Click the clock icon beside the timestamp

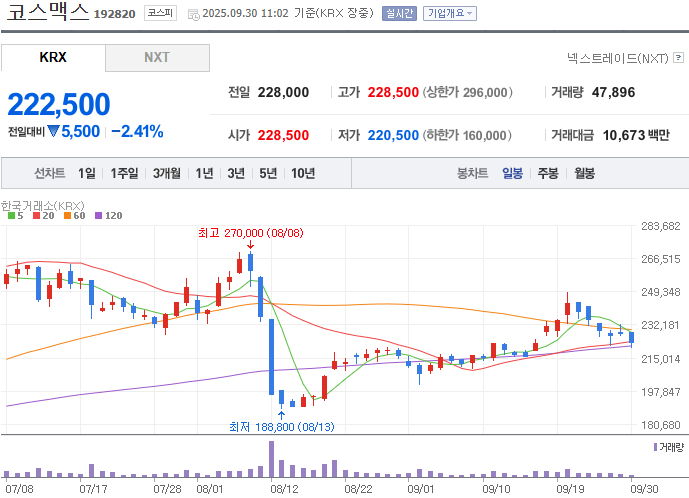[193, 15]
